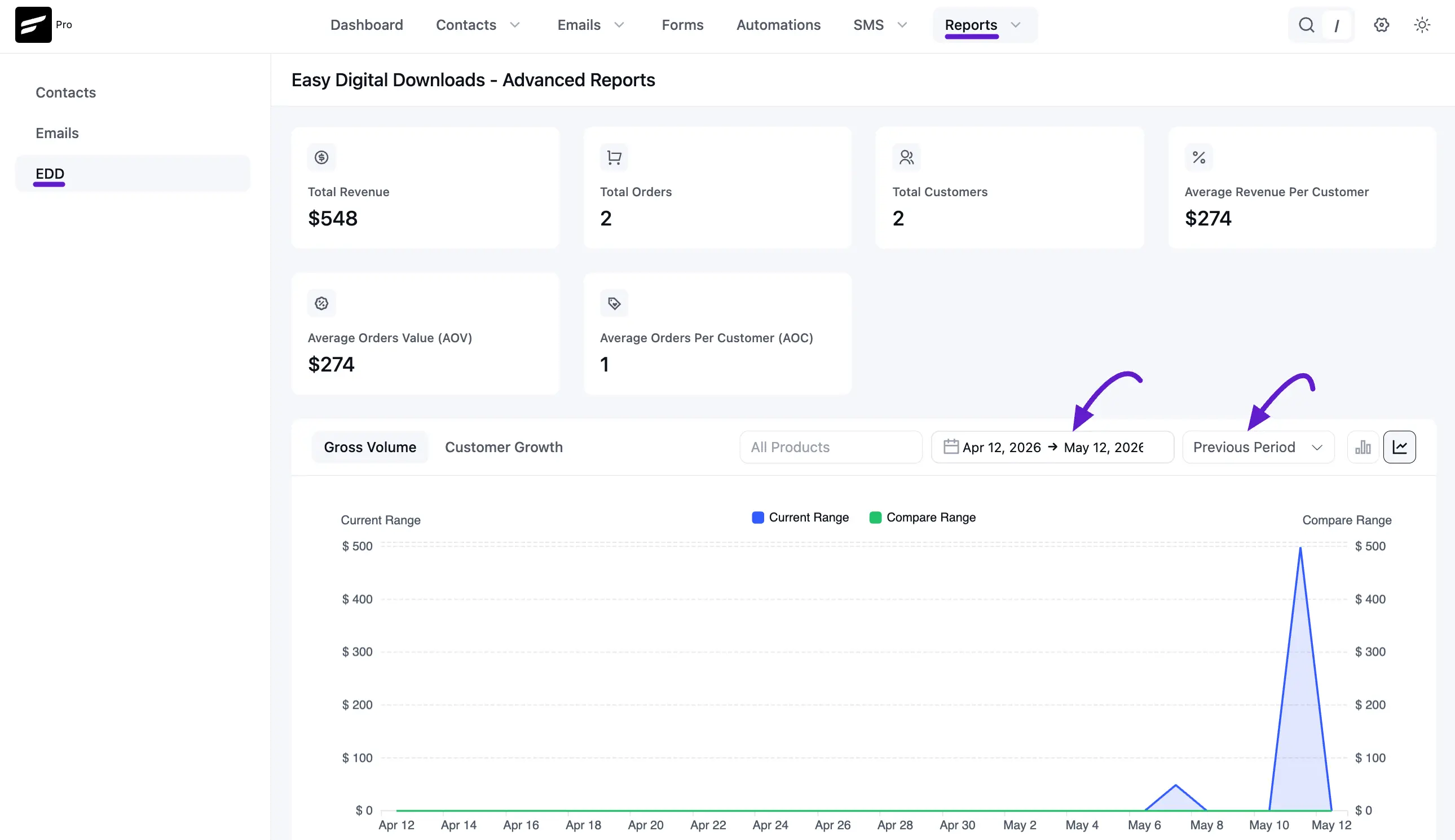Click the Average Orders Value badge icon

(321, 303)
